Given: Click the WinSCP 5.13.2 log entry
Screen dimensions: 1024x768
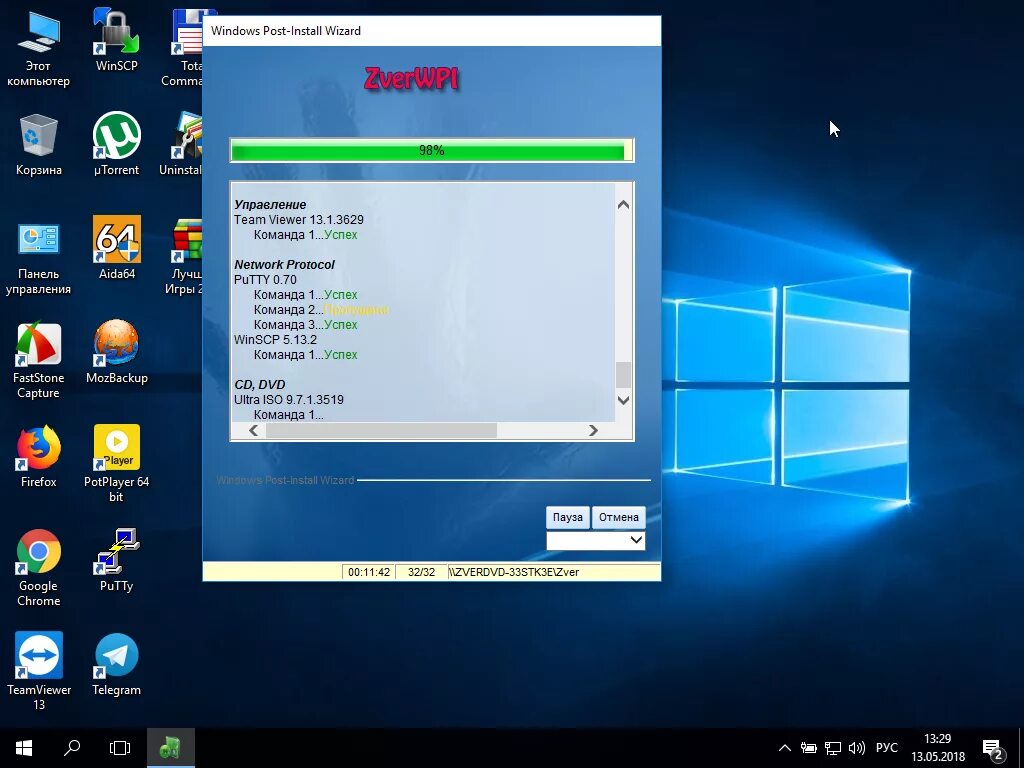Looking at the screenshot, I should 275,340.
